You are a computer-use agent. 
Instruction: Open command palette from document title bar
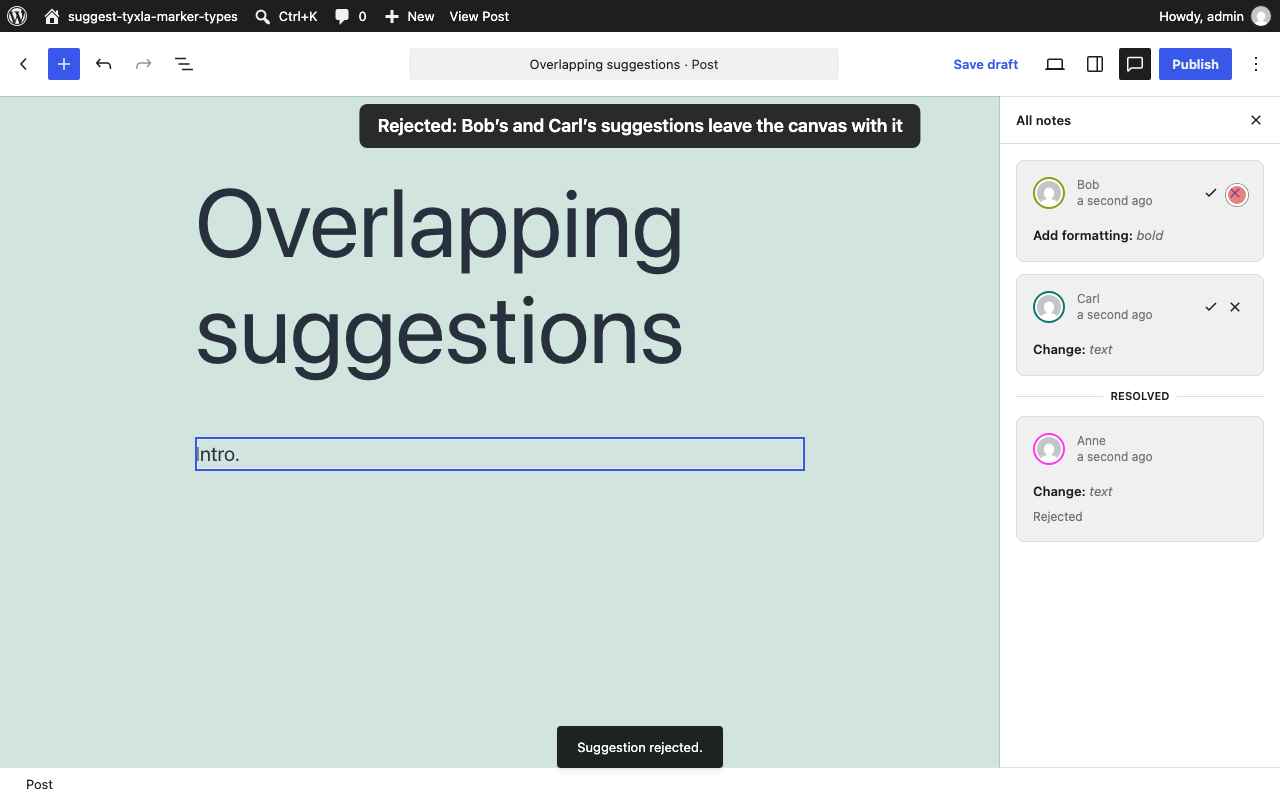[x=624, y=64]
